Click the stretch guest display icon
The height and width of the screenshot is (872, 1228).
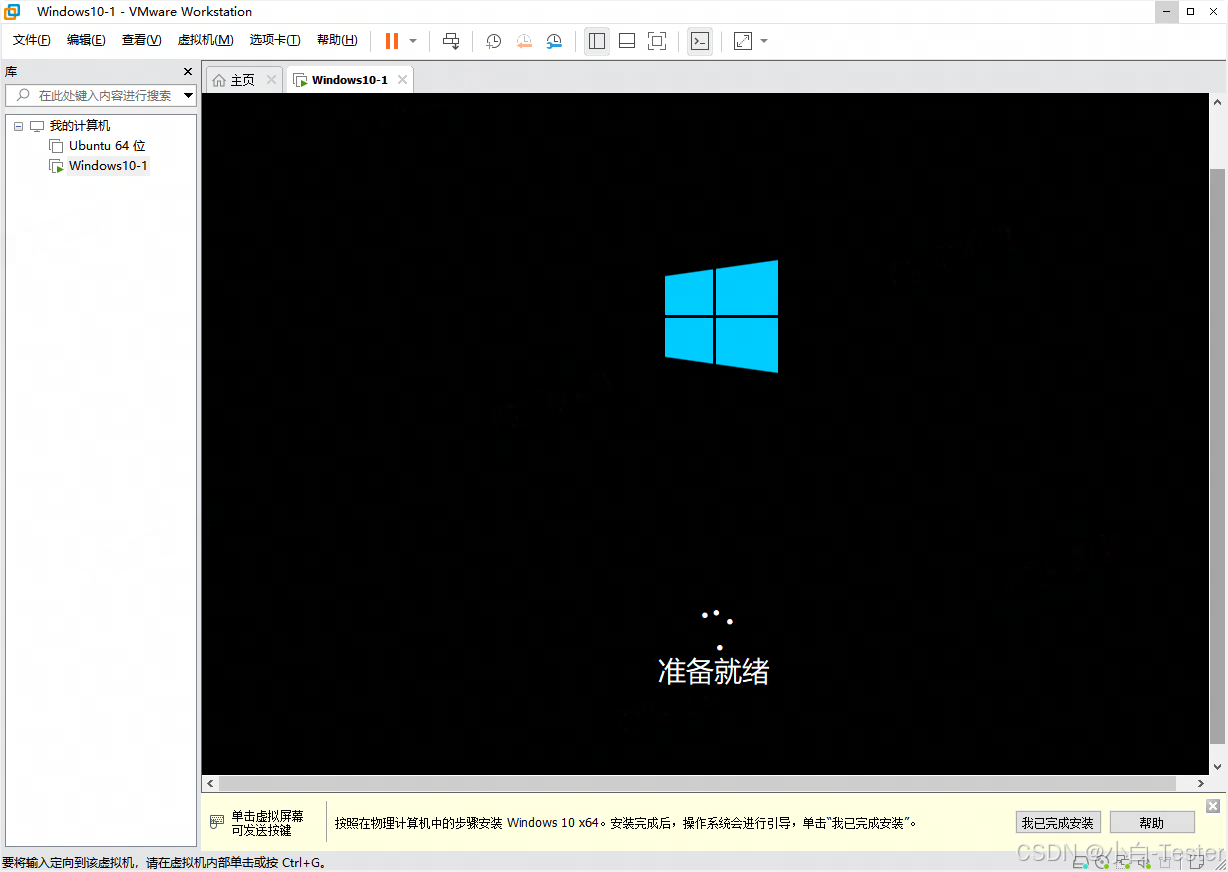coord(743,41)
